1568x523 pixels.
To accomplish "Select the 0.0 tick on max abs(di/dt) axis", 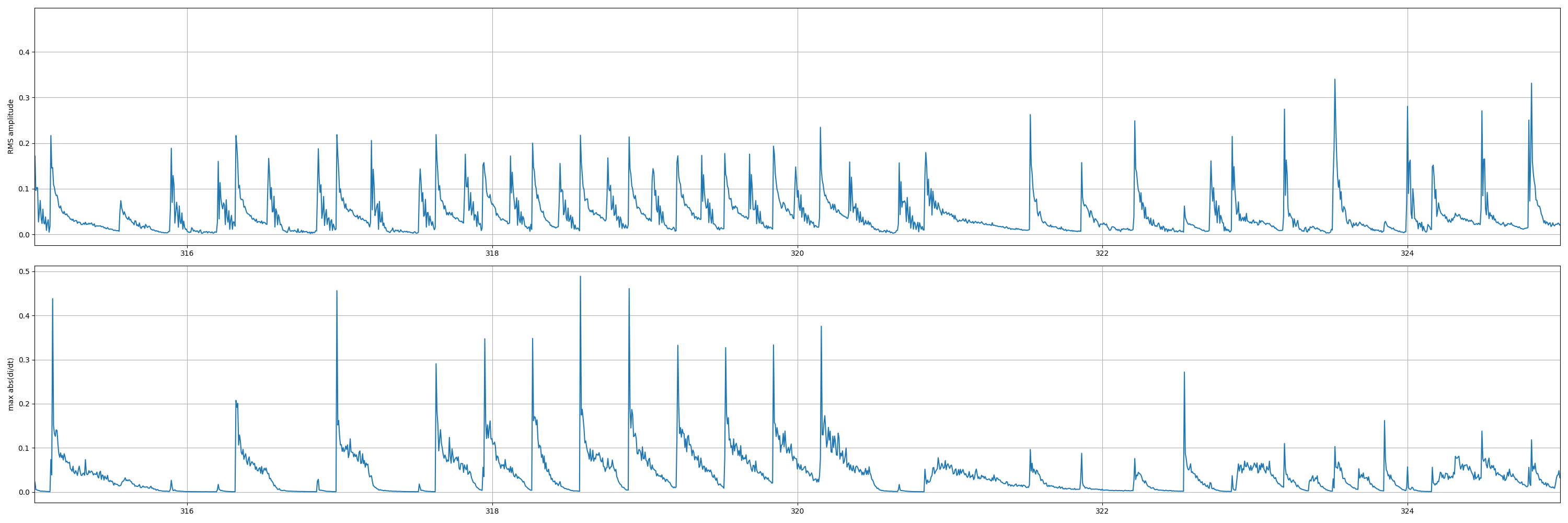I will [x=25, y=493].
